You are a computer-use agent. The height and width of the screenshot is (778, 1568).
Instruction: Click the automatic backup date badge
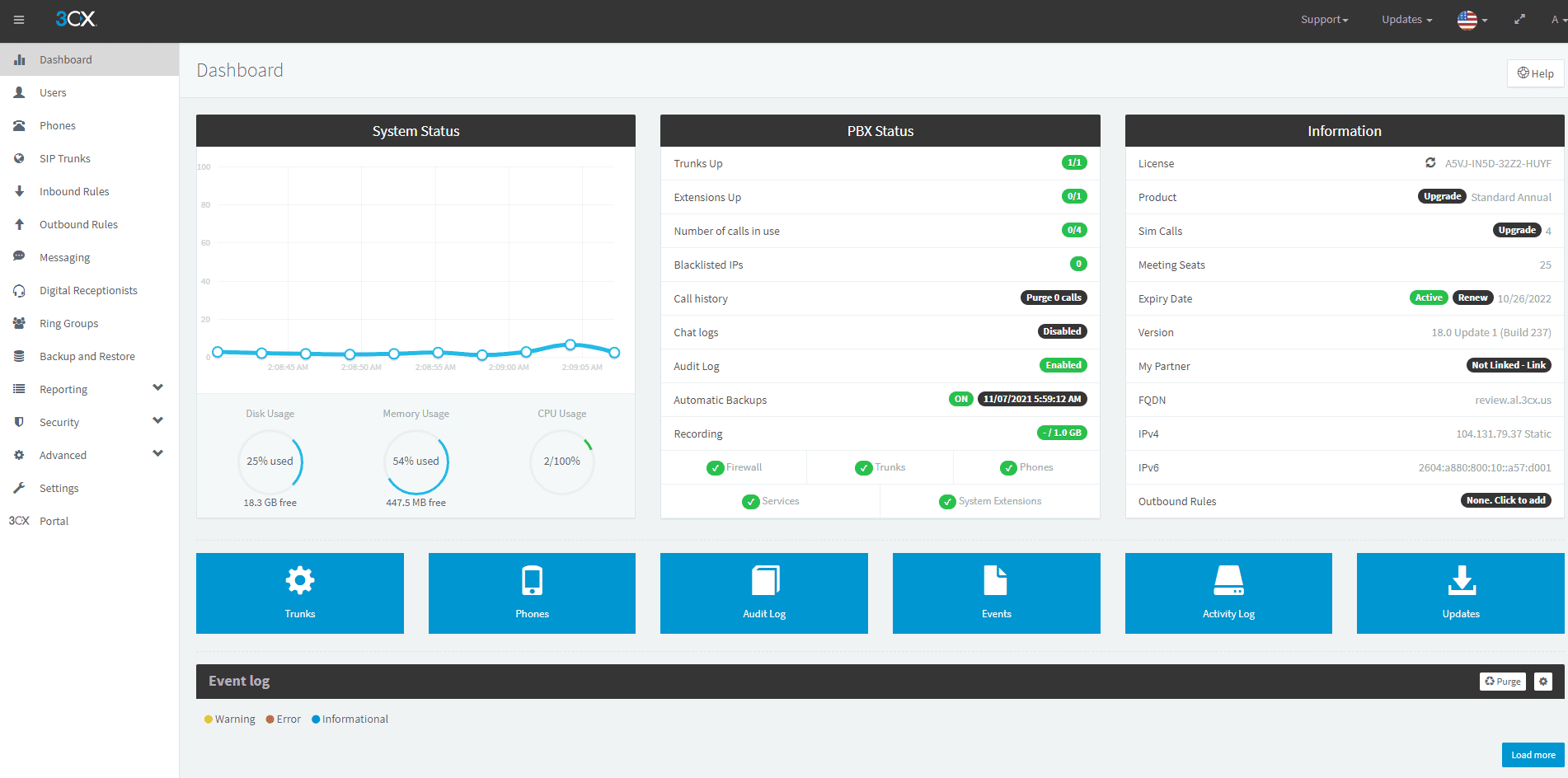1032,399
